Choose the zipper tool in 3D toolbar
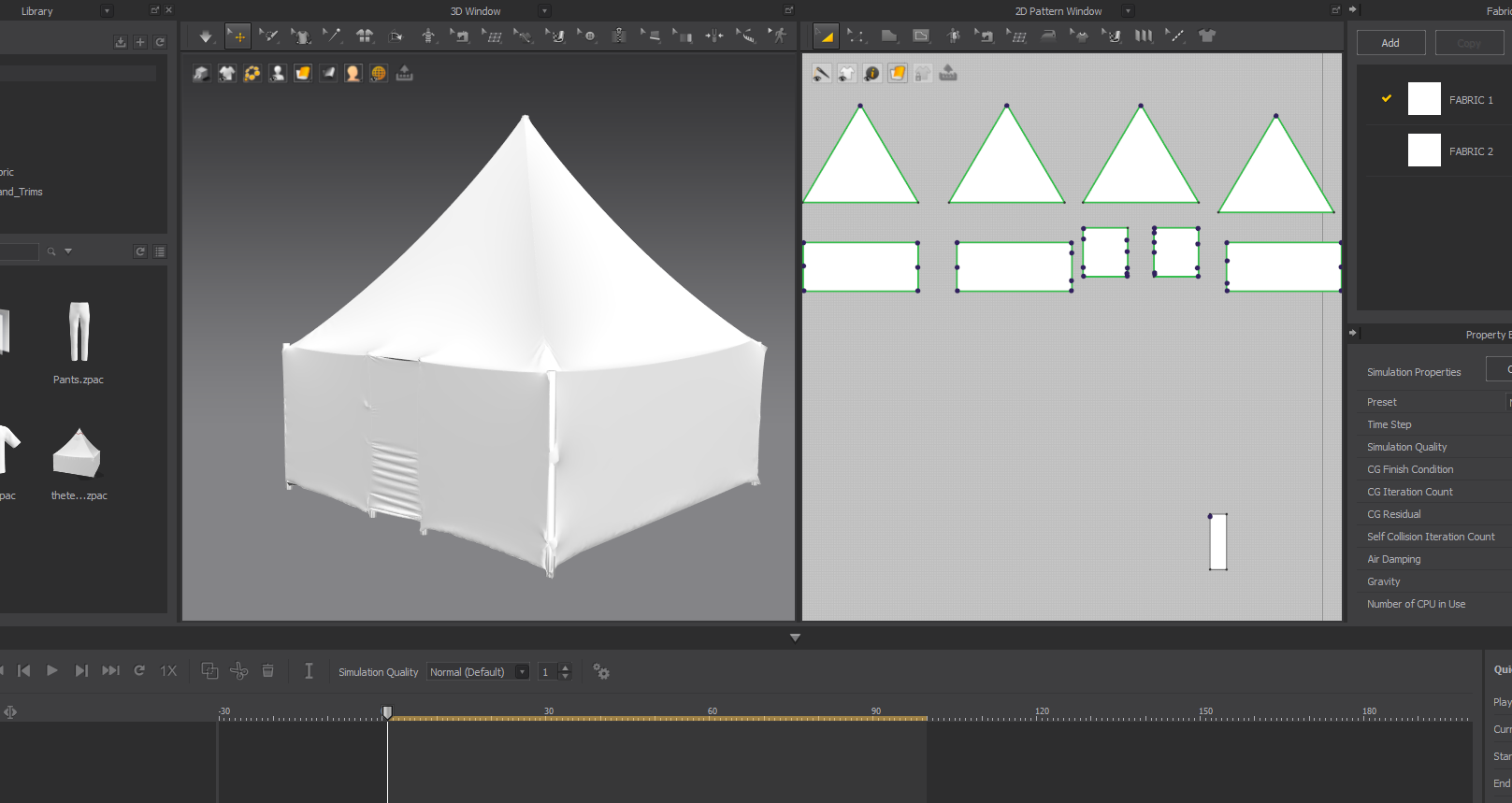1512x803 pixels. tap(618, 36)
